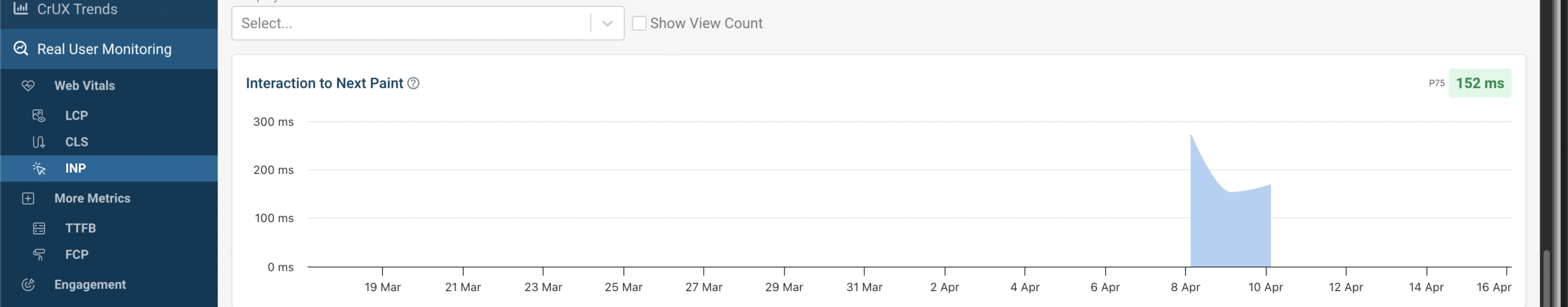Click the INP cursor click icon

coord(39,169)
